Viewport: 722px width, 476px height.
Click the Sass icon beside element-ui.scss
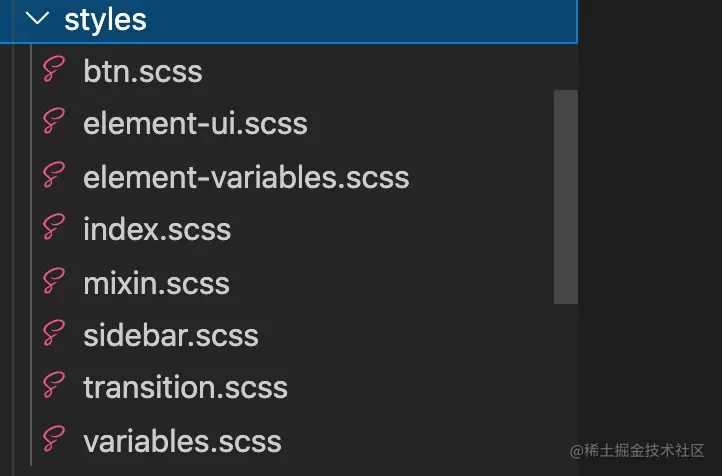pos(53,124)
